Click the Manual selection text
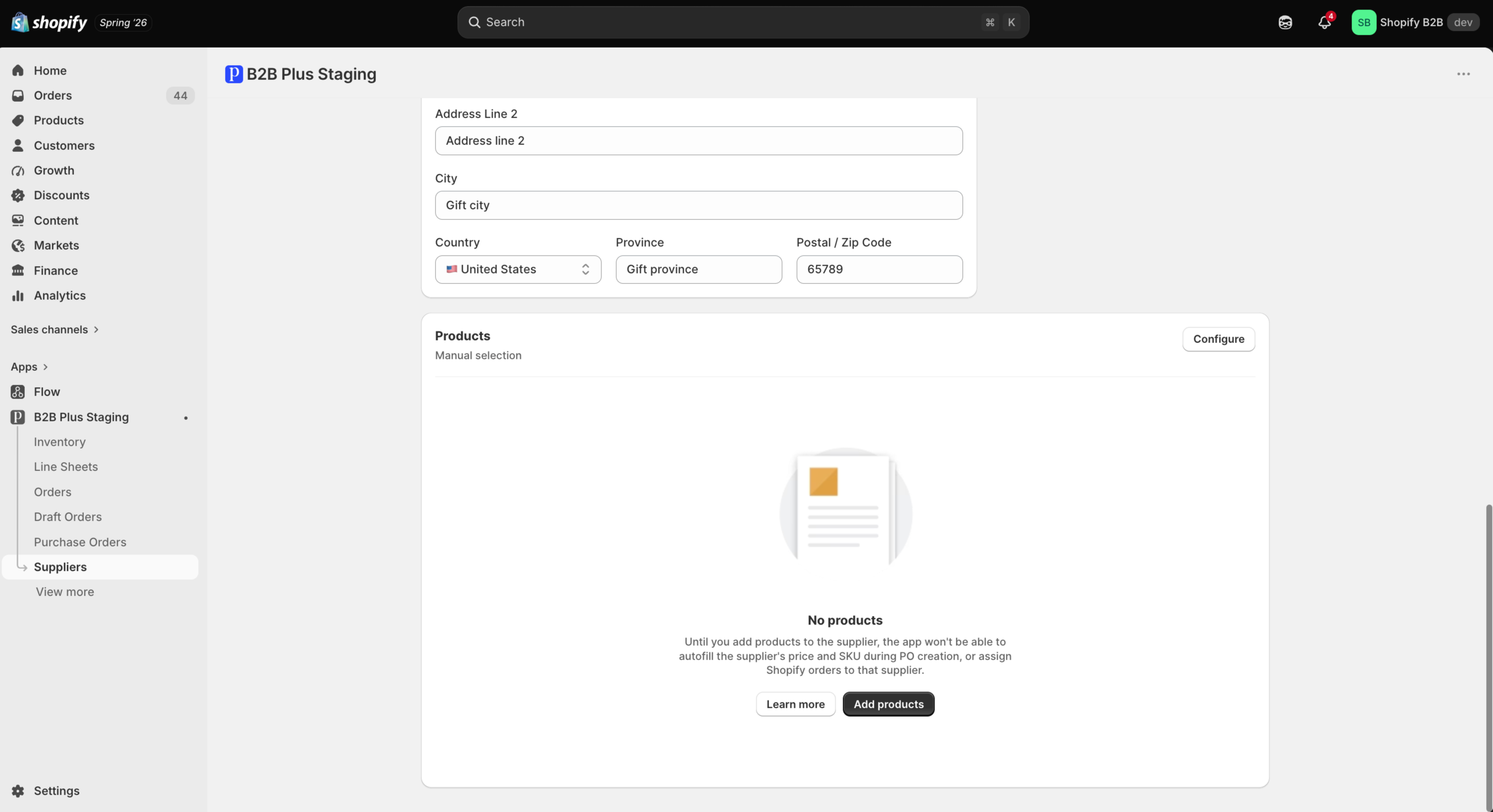Screen dimensions: 1493x812 [478, 355]
